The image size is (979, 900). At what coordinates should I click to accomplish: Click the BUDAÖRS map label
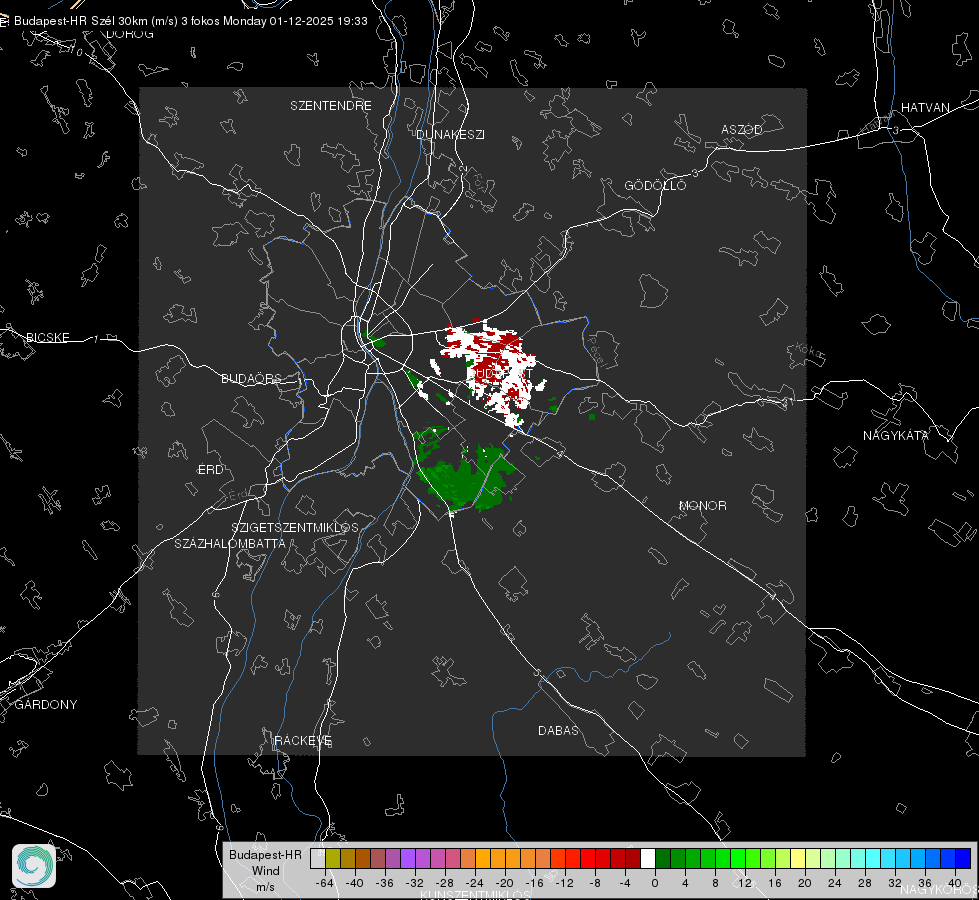pos(252,378)
